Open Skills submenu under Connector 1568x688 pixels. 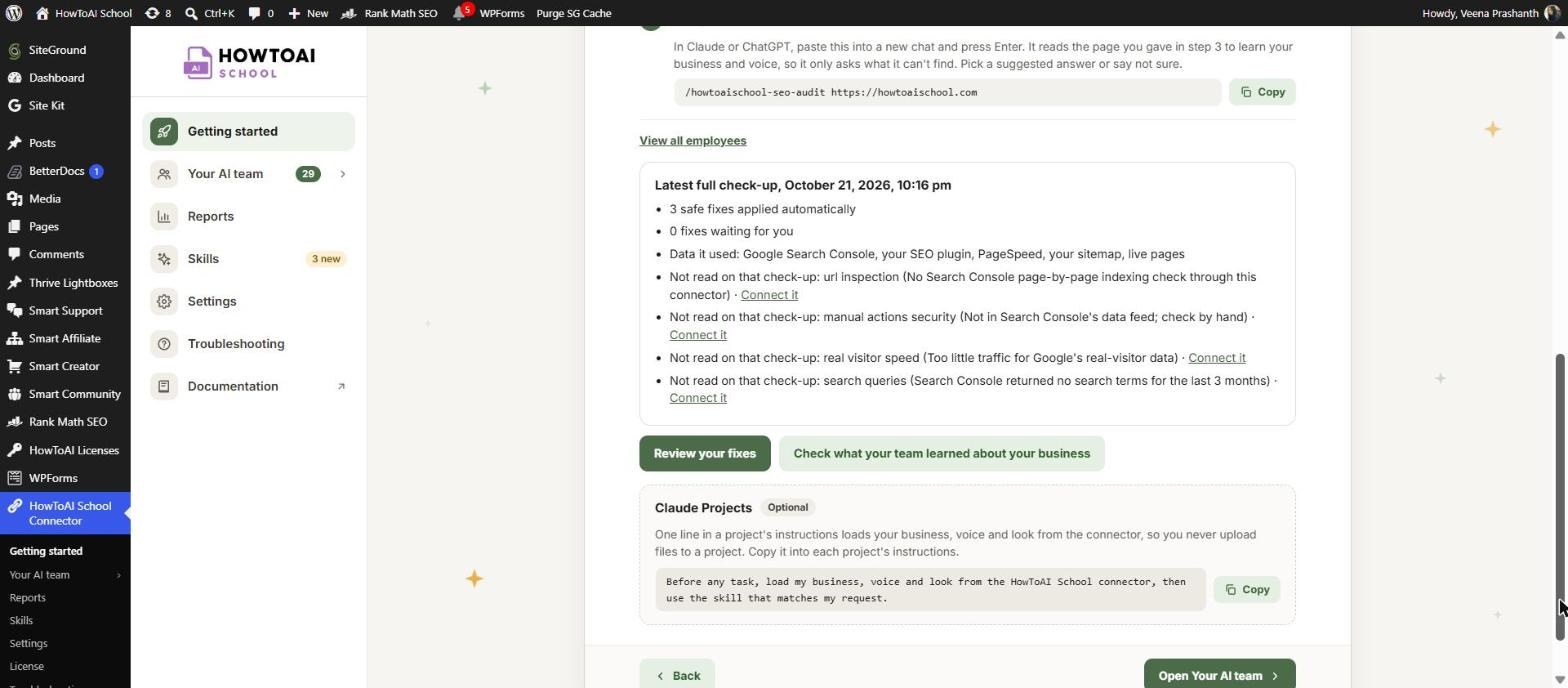pos(21,621)
